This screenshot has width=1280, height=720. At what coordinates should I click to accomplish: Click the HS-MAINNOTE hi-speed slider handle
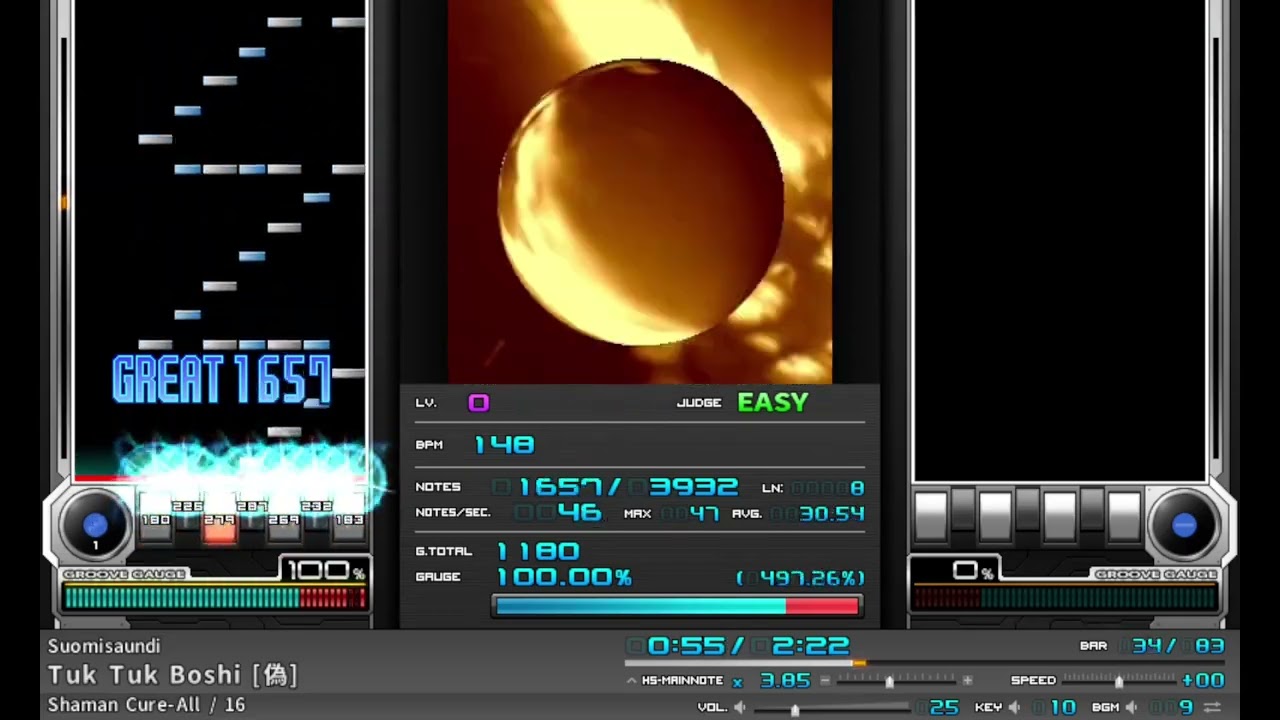pyautogui.click(x=890, y=681)
